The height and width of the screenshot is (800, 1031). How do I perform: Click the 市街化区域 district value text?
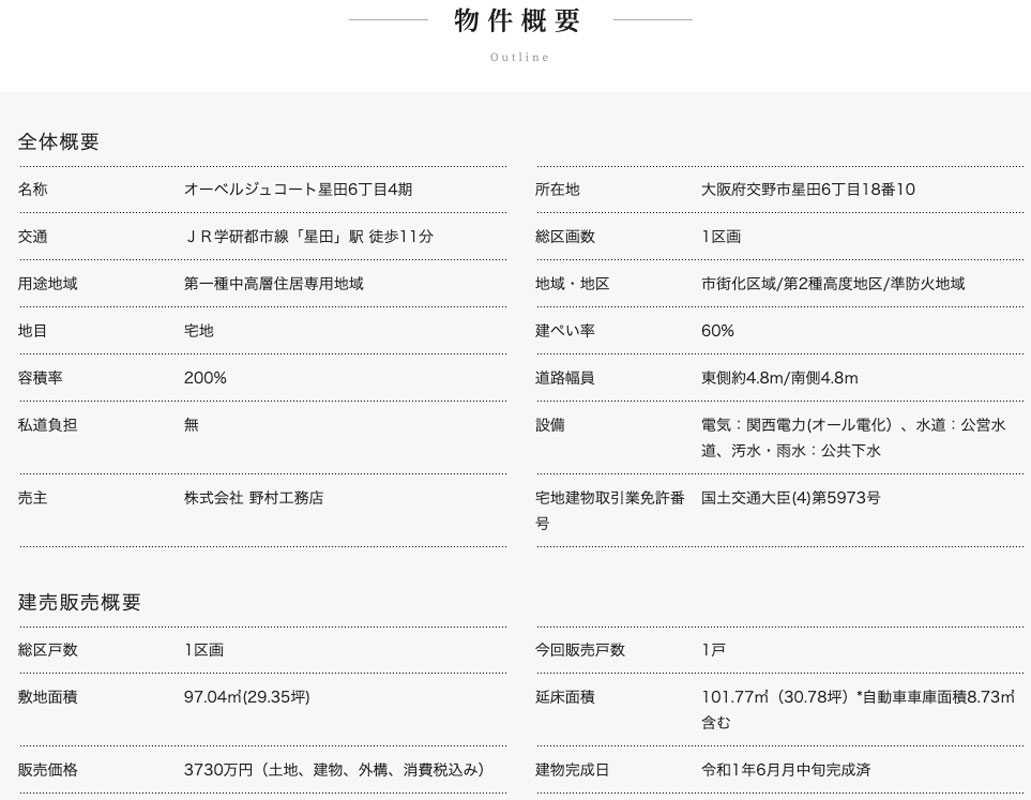(x=833, y=283)
